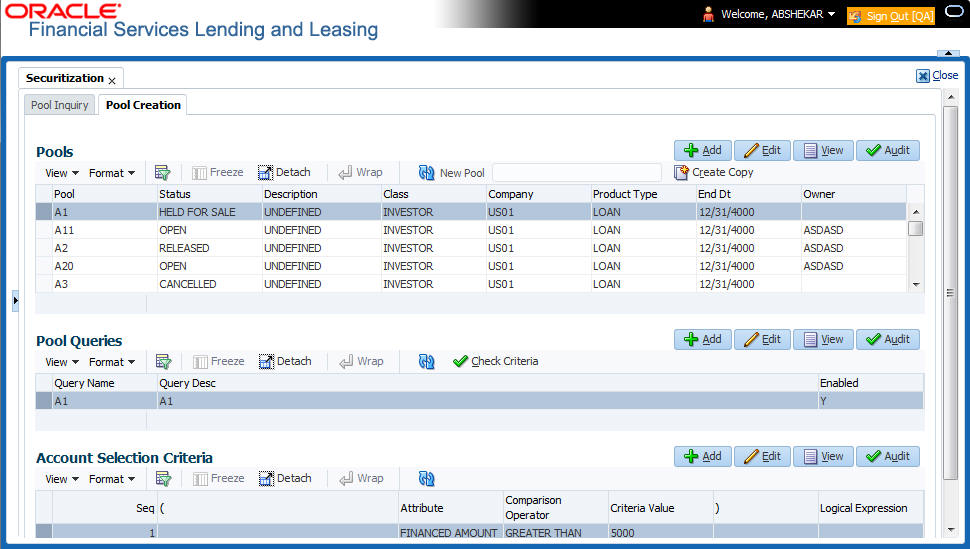This screenshot has height=549, width=970.
Task: Click View button in Account Selection Criteria
Action: pyautogui.click(x=823, y=456)
